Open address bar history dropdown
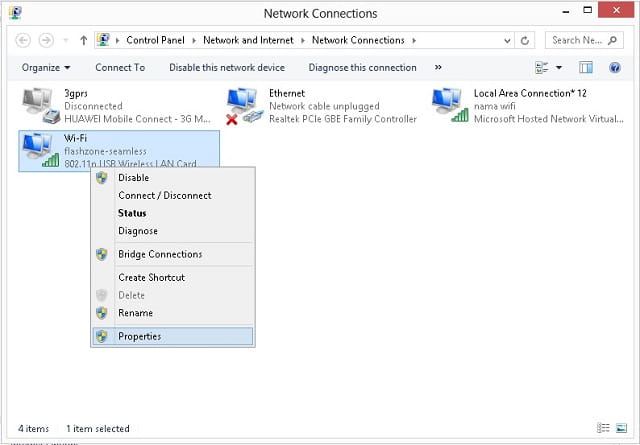 coord(507,40)
